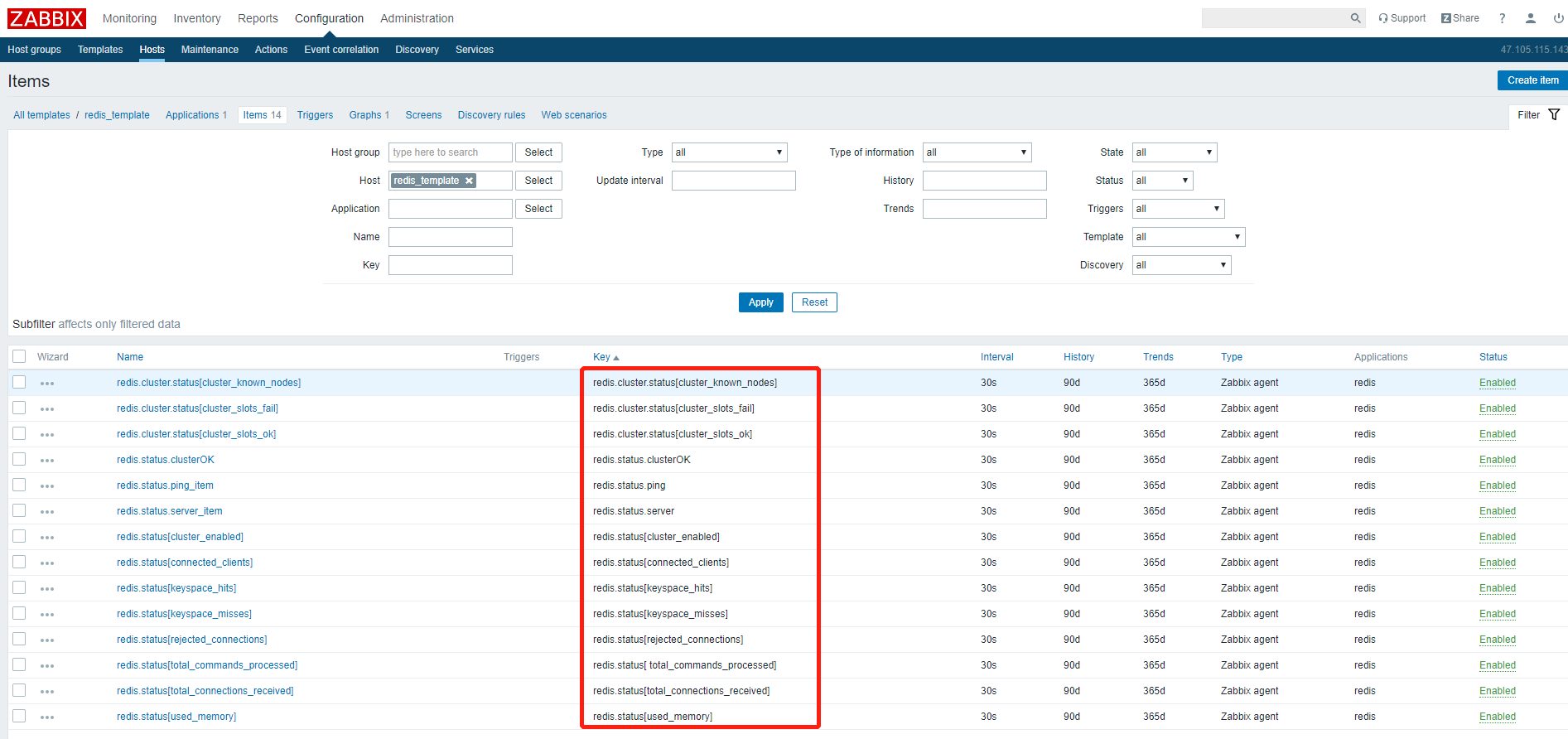Open the Type of information dropdown
Image resolution: width=1568 pixels, height=739 pixels.
pyautogui.click(x=977, y=152)
